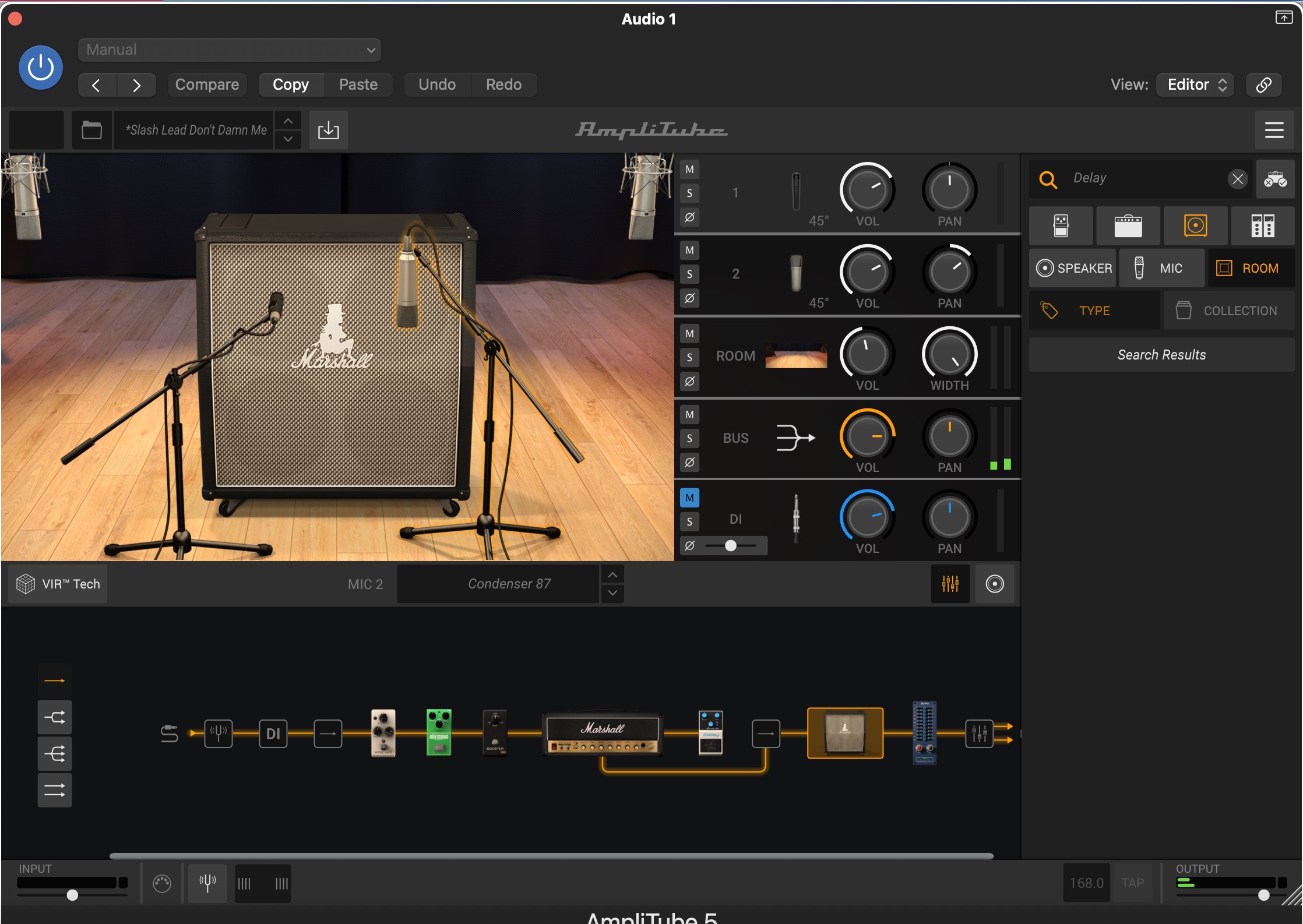Show the cab mixer sliders view
Image resolution: width=1303 pixels, height=924 pixels.
click(950, 584)
